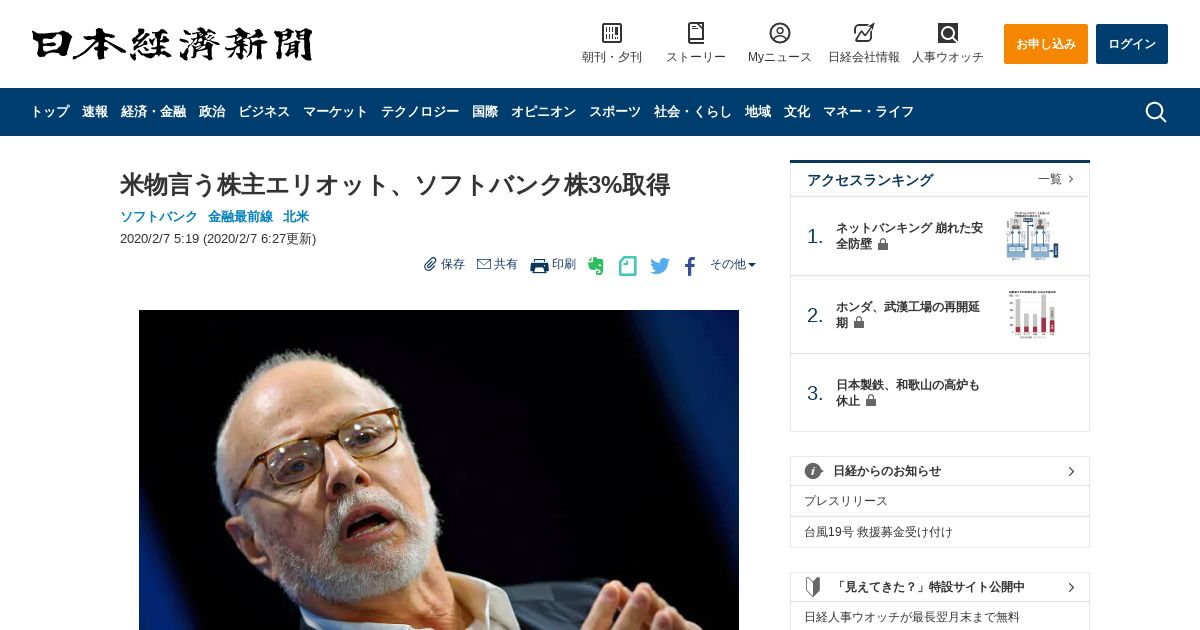The image size is (1200, 630).
Task: Open the 日経会社情報 chart icon
Action: pos(864,33)
